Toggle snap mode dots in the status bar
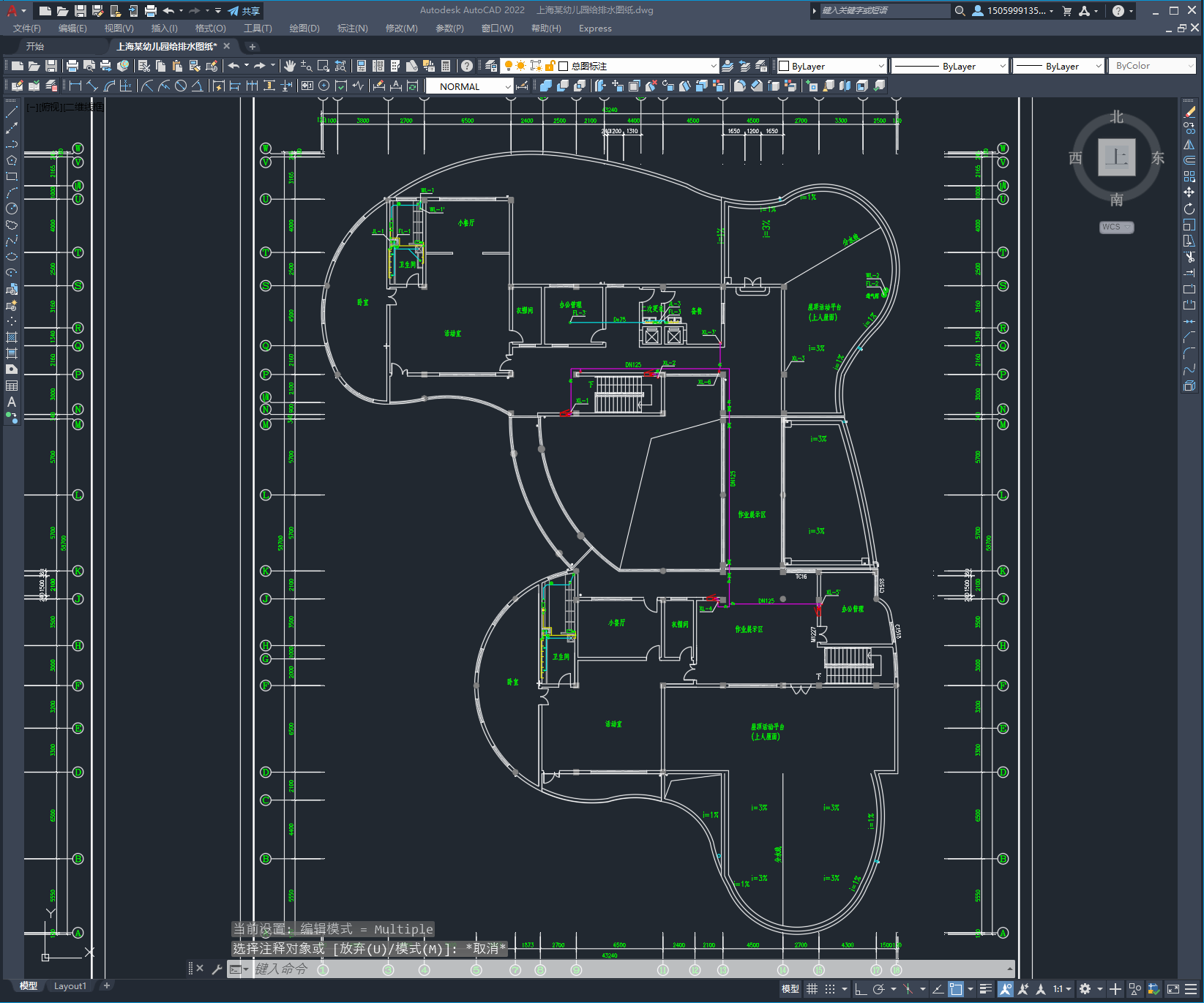Image resolution: width=1204 pixels, height=1003 pixels. (x=830, y=989)
